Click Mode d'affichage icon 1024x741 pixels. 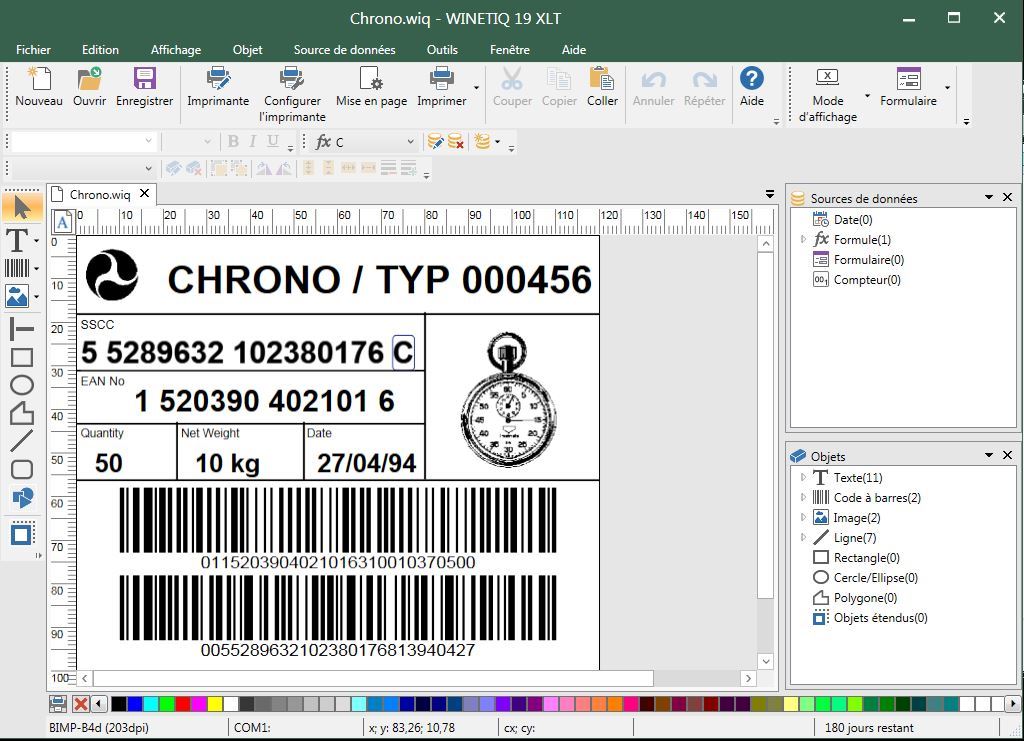pos(827,78)
